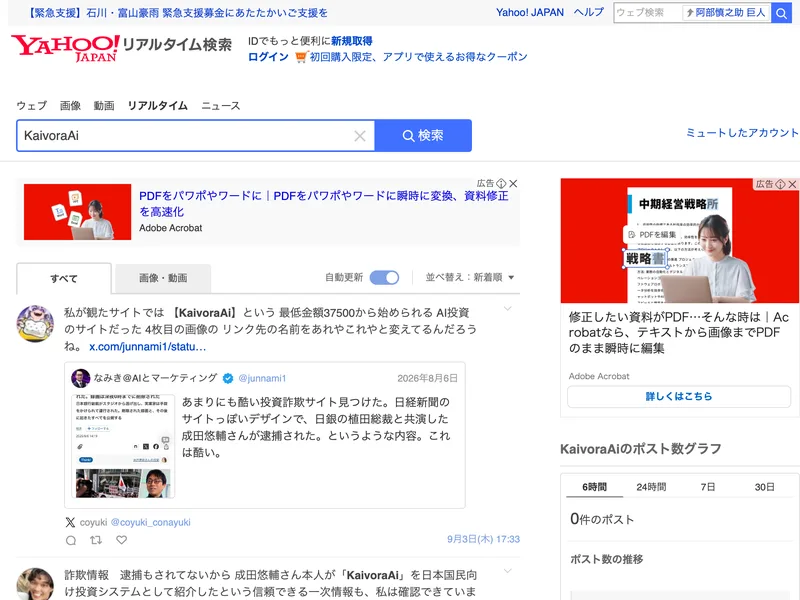Open the ログイン link
Image resolution: width=800 pixels, height=600 pixels.
(268, 57)
